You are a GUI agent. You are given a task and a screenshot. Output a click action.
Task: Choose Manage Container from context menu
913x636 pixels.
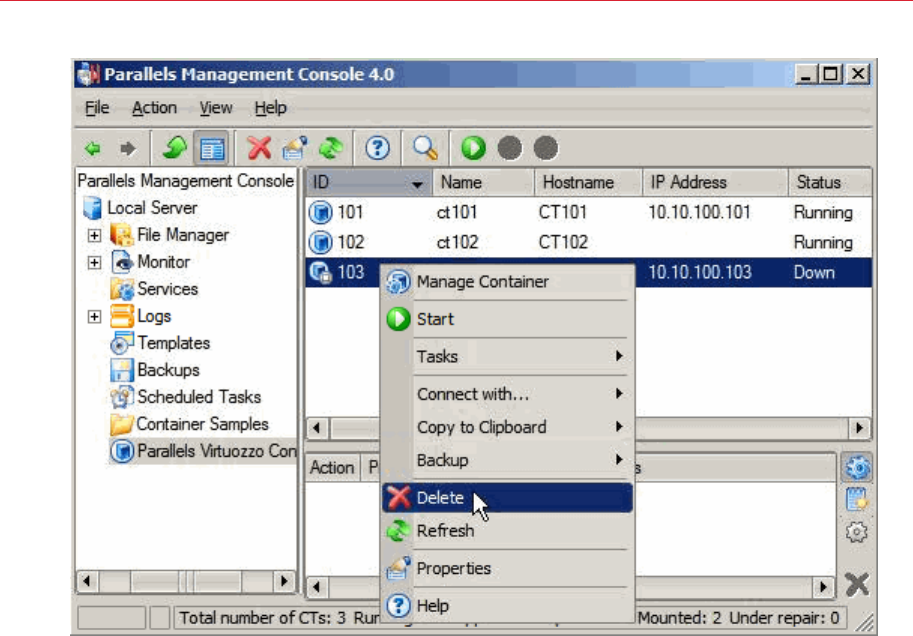[507, 282]
